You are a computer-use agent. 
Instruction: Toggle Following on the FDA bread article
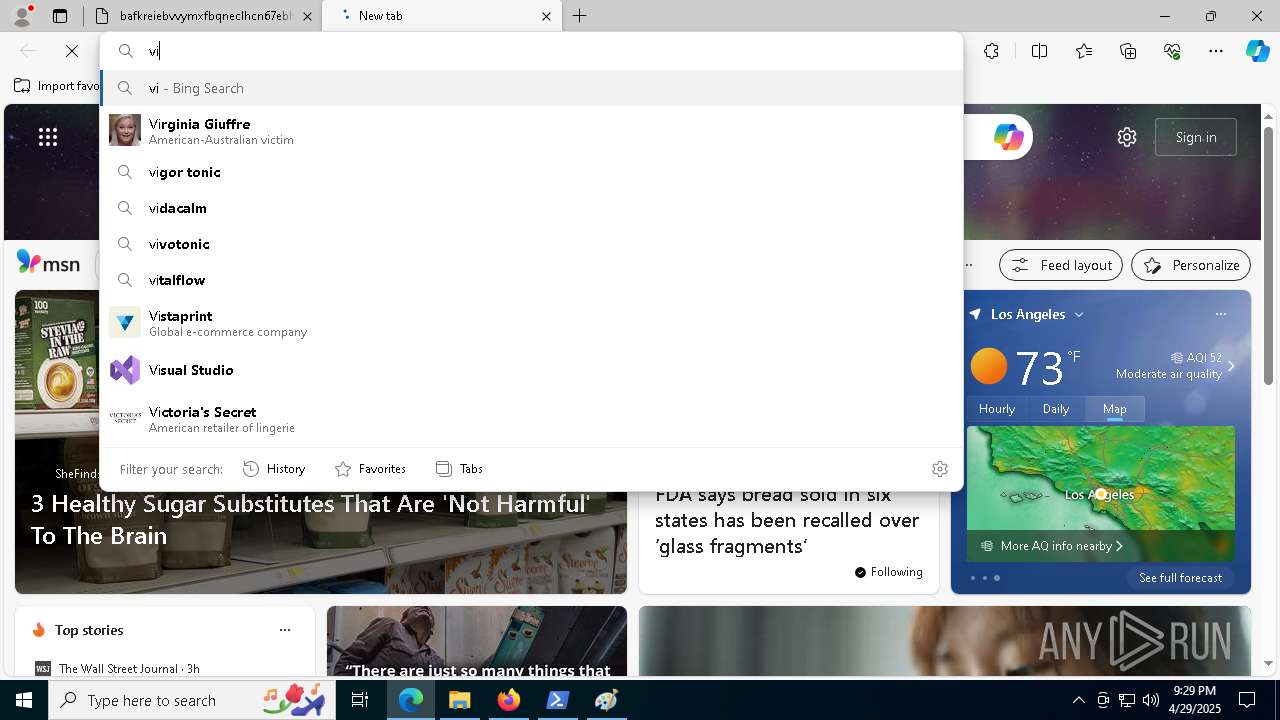[x=888, y=572]
